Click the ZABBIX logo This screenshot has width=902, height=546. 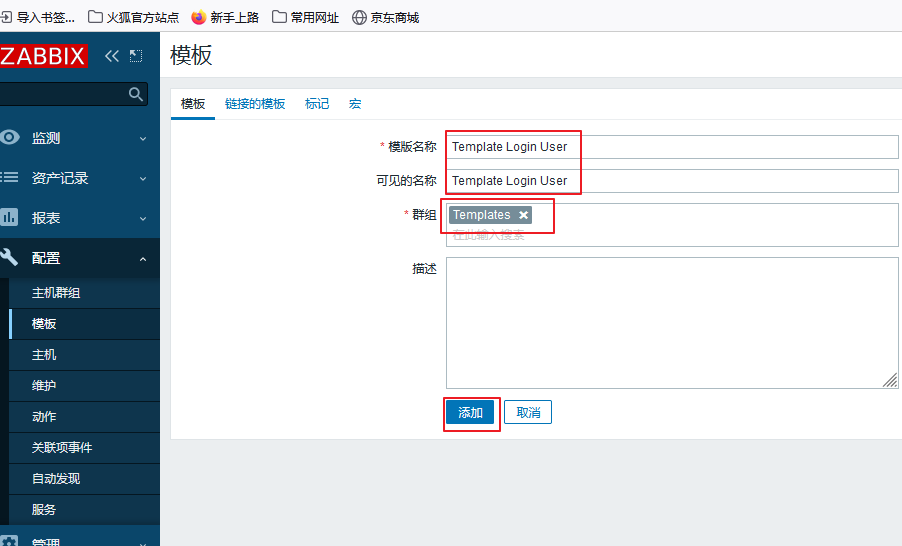43,56
